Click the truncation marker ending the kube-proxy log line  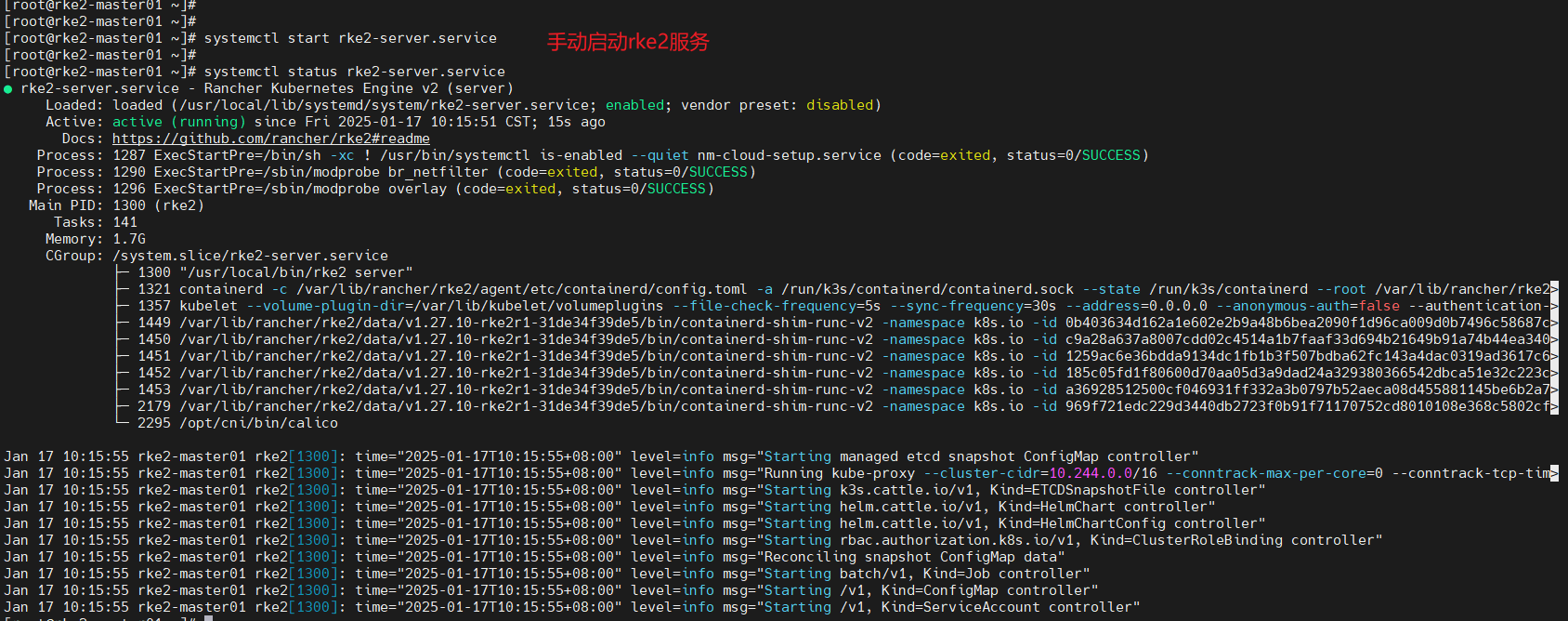1554,474
